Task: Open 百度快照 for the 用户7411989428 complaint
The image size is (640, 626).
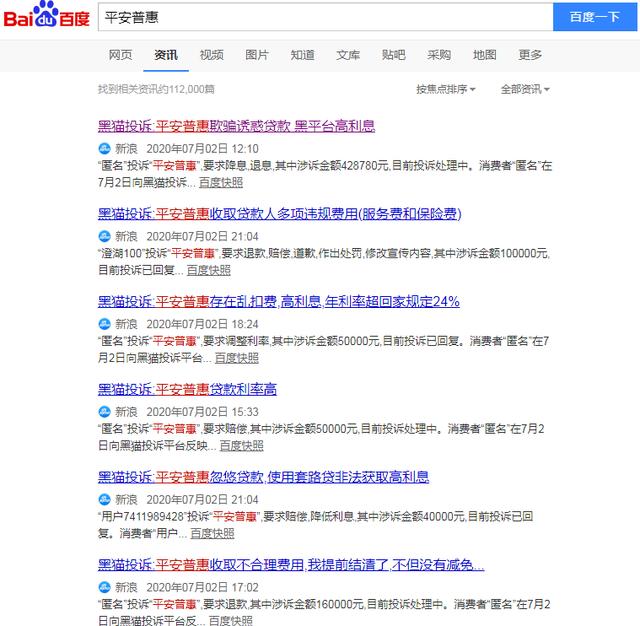Action: point(212,533)
